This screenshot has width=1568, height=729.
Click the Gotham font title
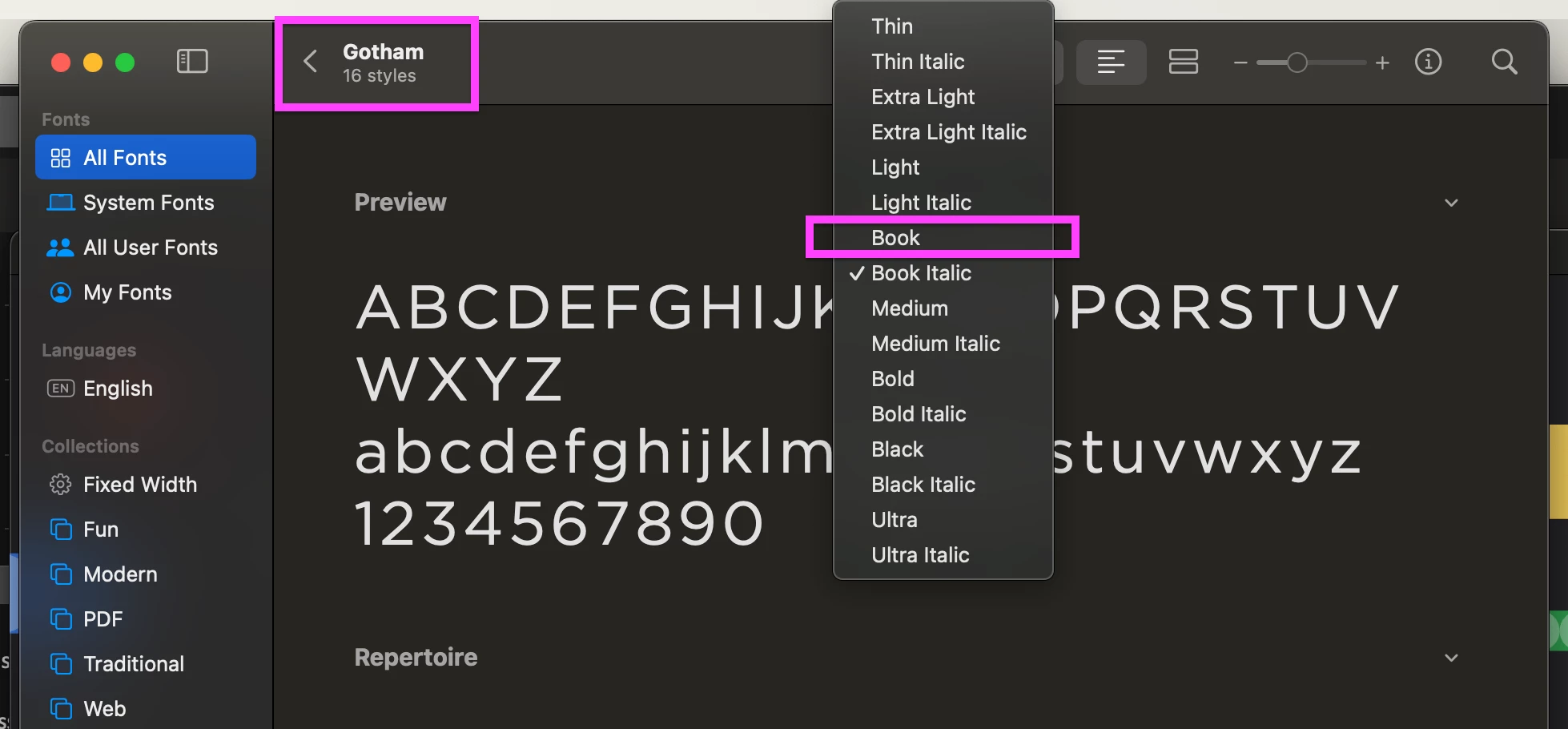click(x=384, y=52)
